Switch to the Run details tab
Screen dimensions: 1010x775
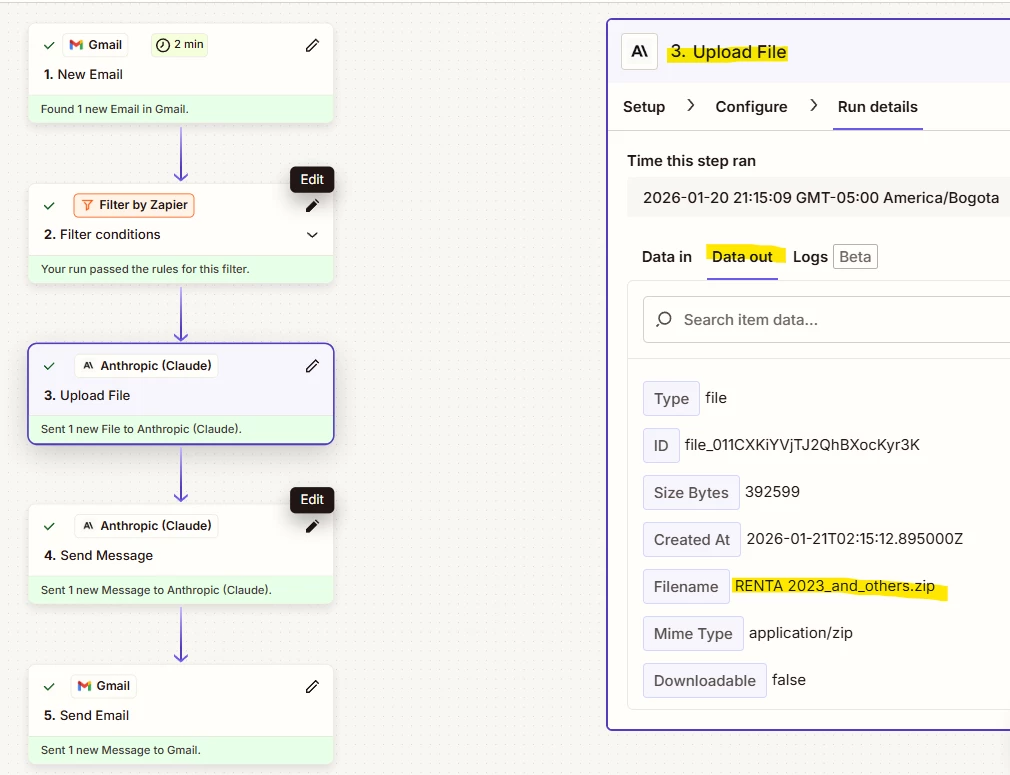(877, 107)
